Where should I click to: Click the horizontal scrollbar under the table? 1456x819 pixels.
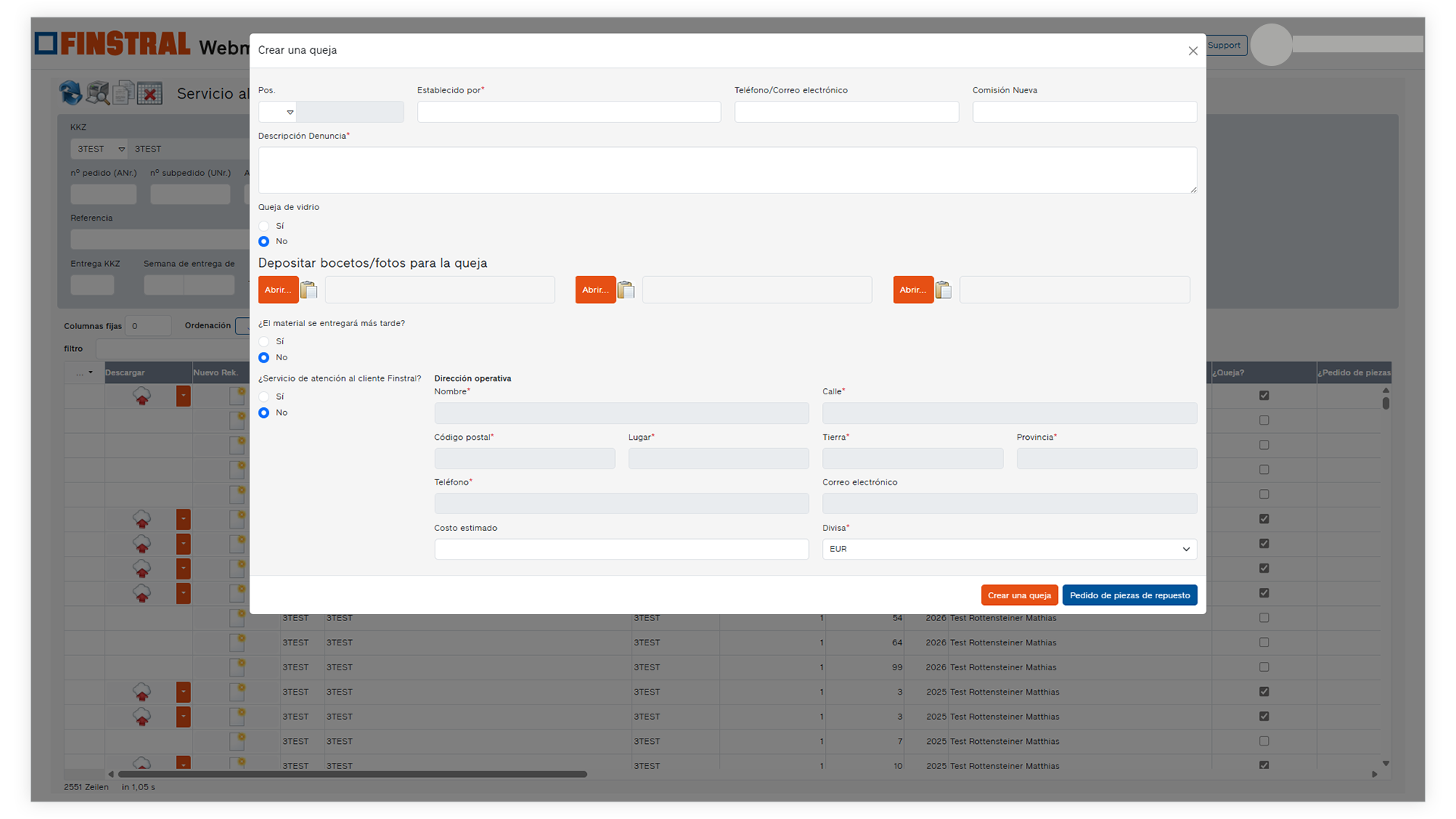click(353, 774)
